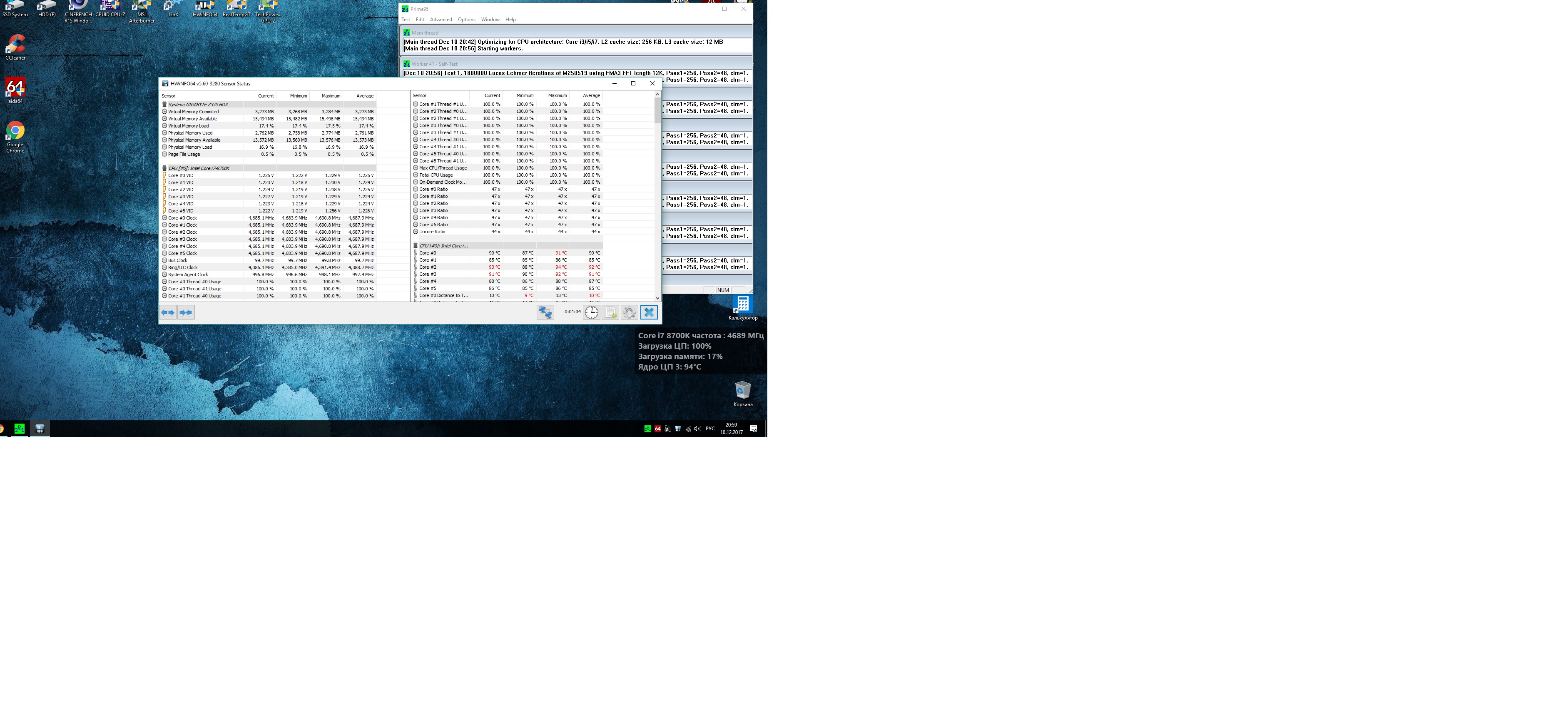This screenshot has height=704, width=1568.
Task: Open Prime95 Options menu
Action: point(466,20)
